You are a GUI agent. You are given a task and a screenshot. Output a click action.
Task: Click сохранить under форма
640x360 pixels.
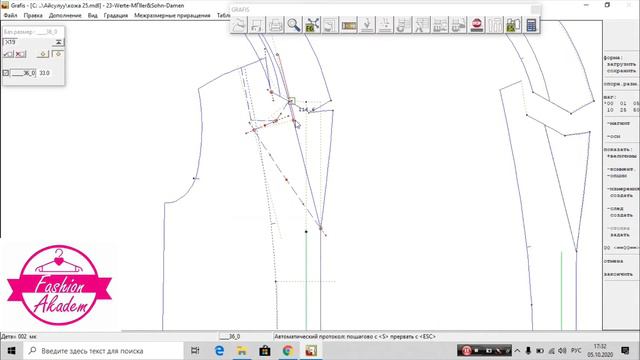(x=621, y=71)
